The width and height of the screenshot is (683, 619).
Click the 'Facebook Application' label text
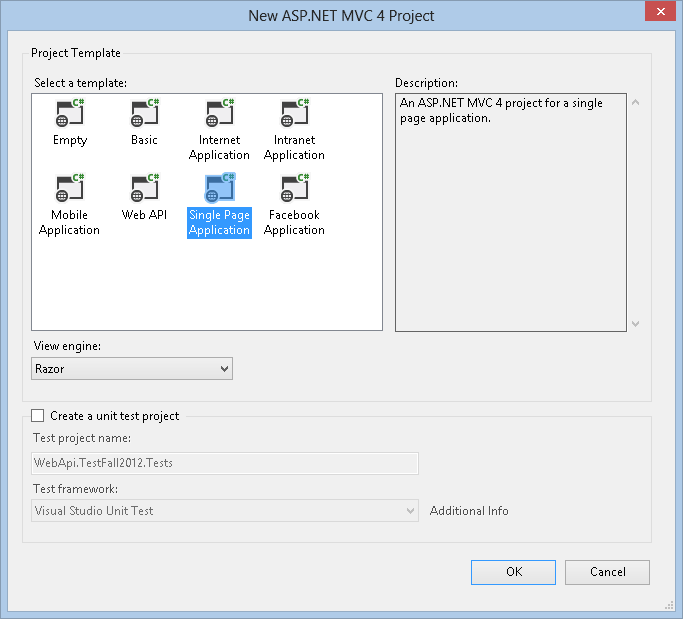(x=294, y=222)
